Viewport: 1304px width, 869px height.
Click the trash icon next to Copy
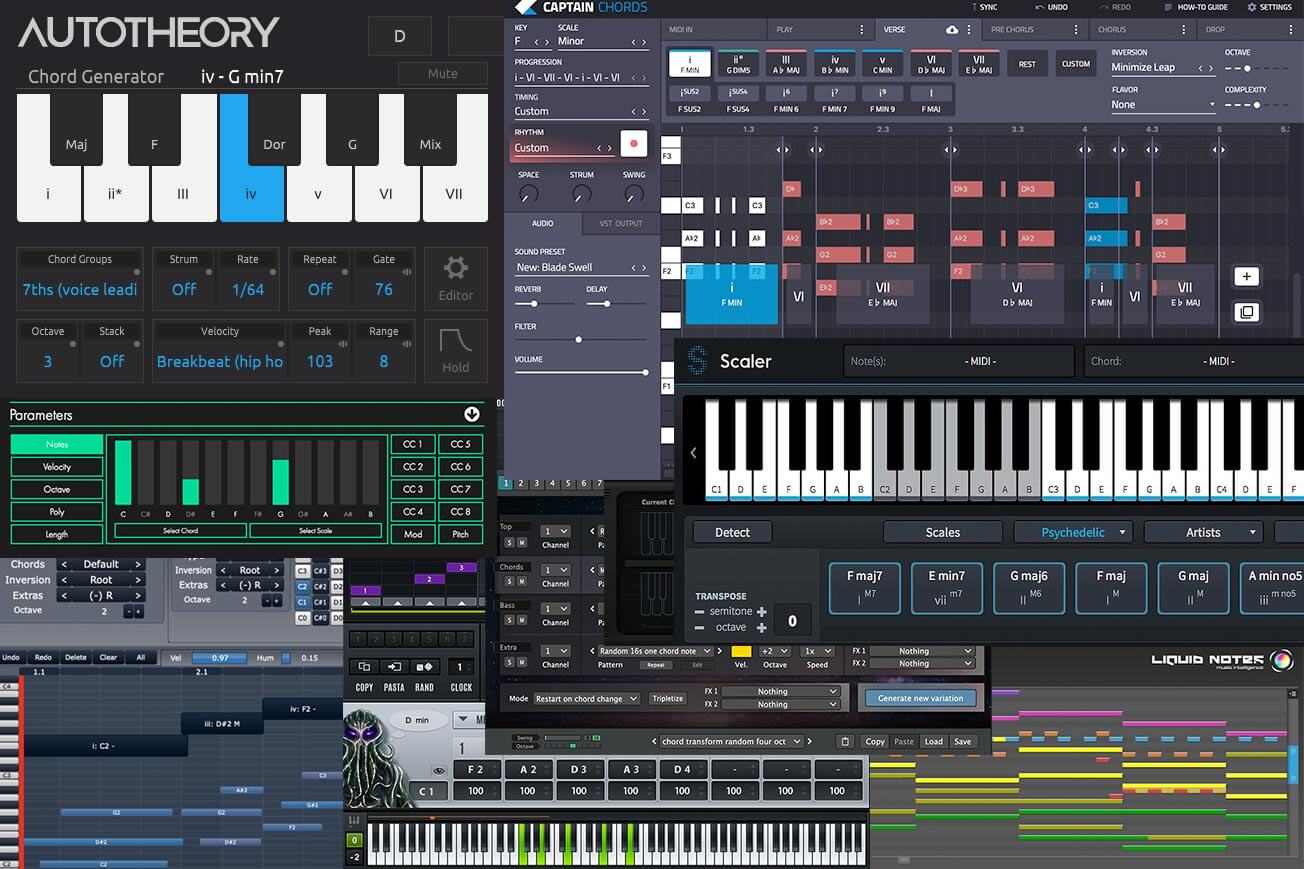pyautogui.click(x=845, y=742)
